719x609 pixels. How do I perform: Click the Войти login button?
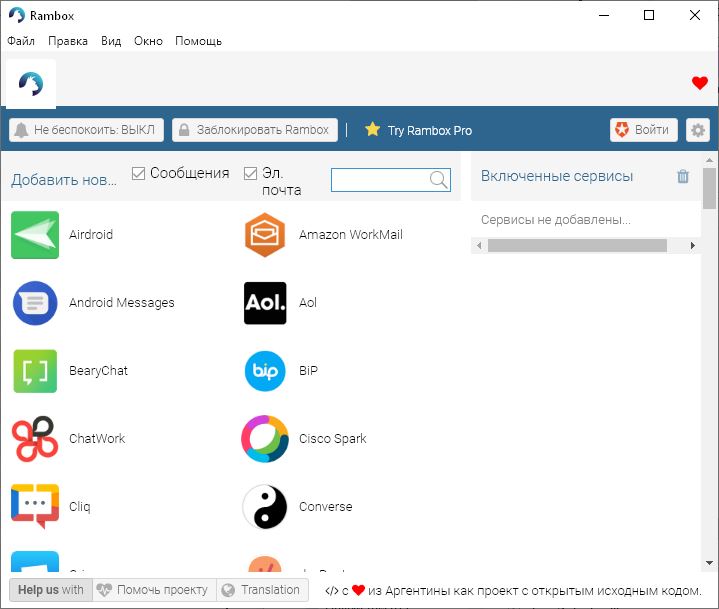[x=643, y=130]
